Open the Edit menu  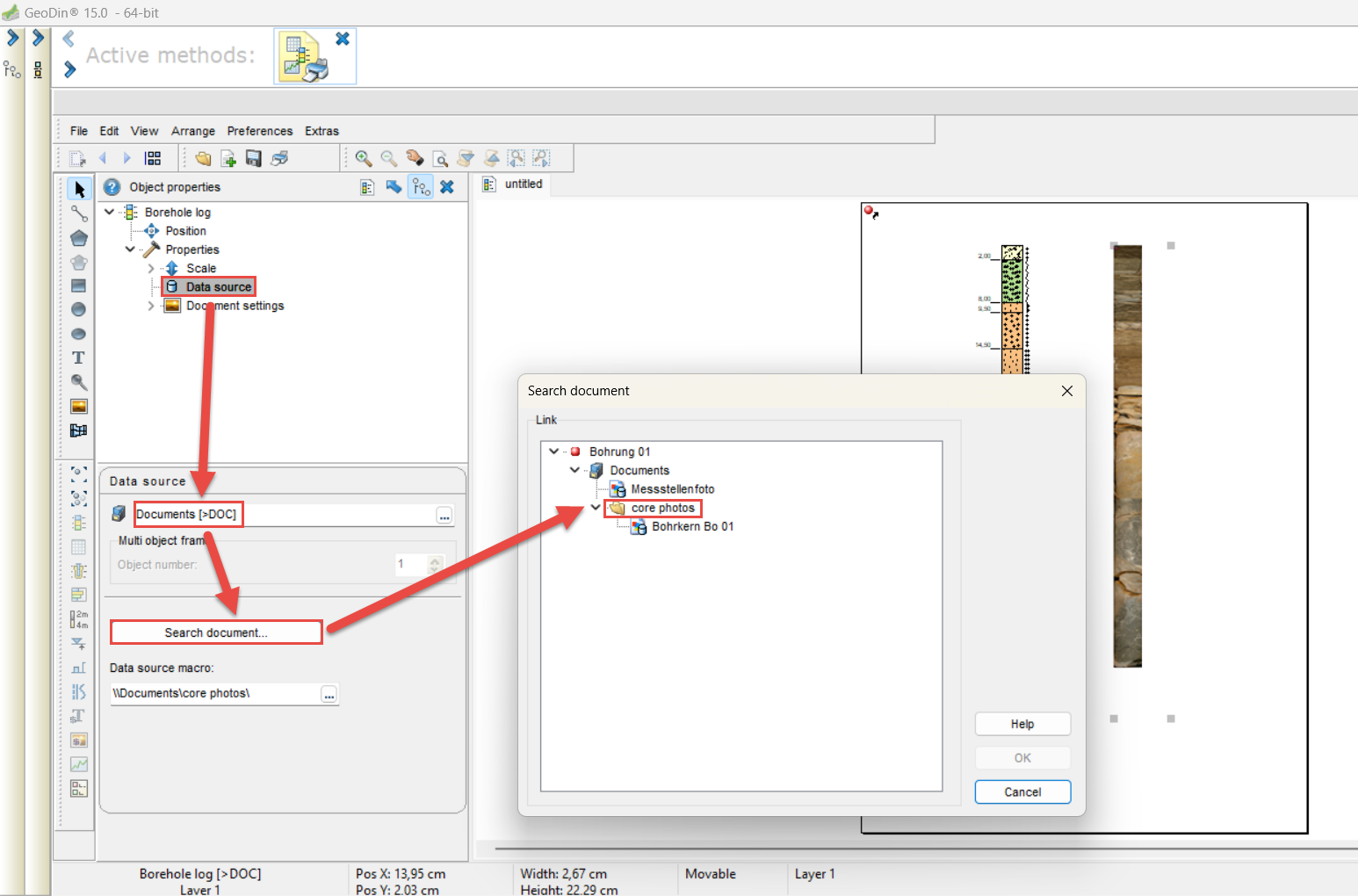(x=109, y=131)
